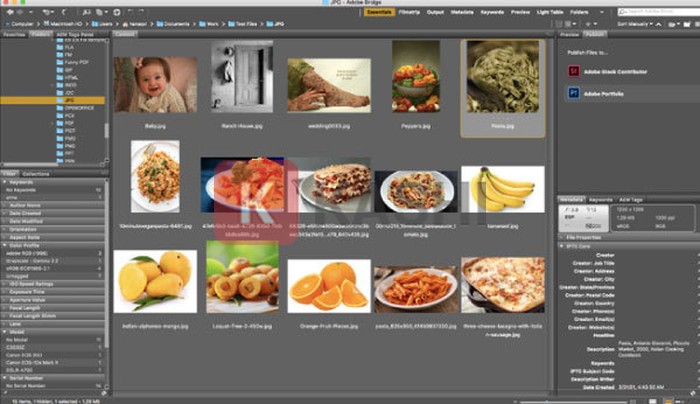Screen dimensions: 700x404
Task: Open the Sort Manually dropdown
Action: pos(635,24)
